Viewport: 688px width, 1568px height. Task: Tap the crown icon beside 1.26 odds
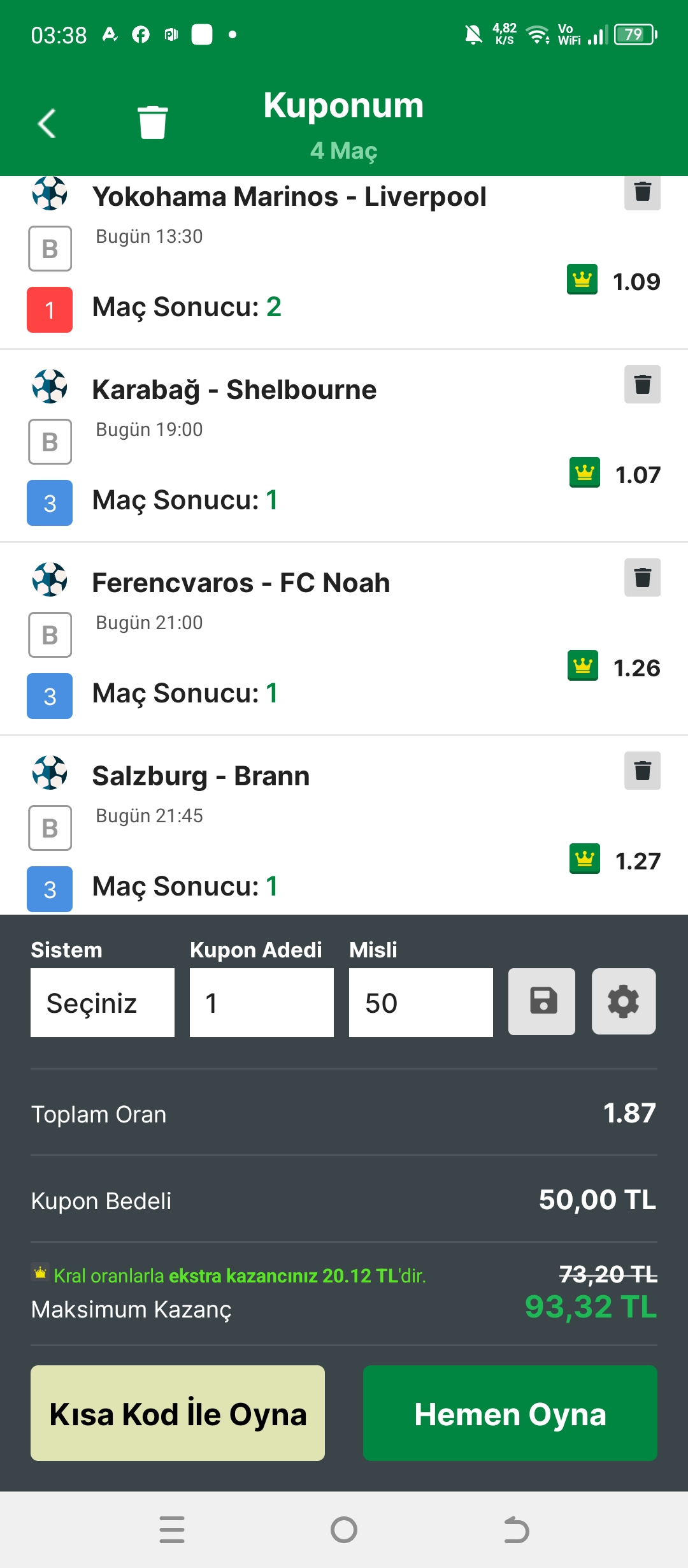tap(583, 665)
